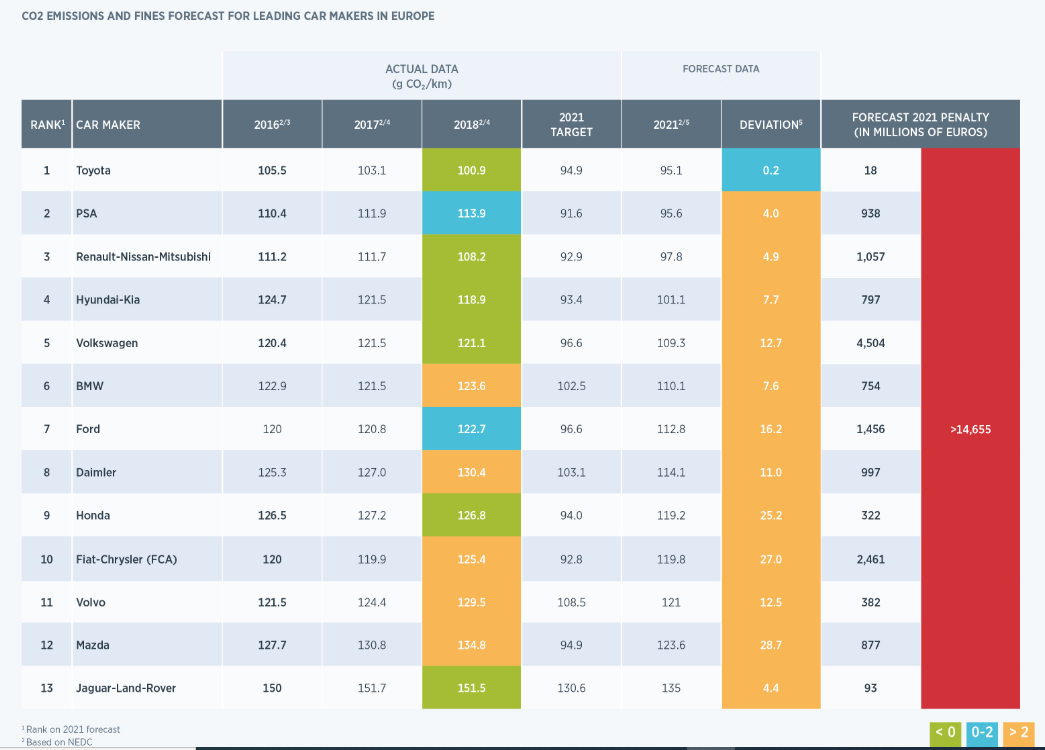Viewport: 1045px width, 750px height.
Task: Click the 'ACTUAL DATA' group header
Action: pyautogui.click(x=421, y=75)
